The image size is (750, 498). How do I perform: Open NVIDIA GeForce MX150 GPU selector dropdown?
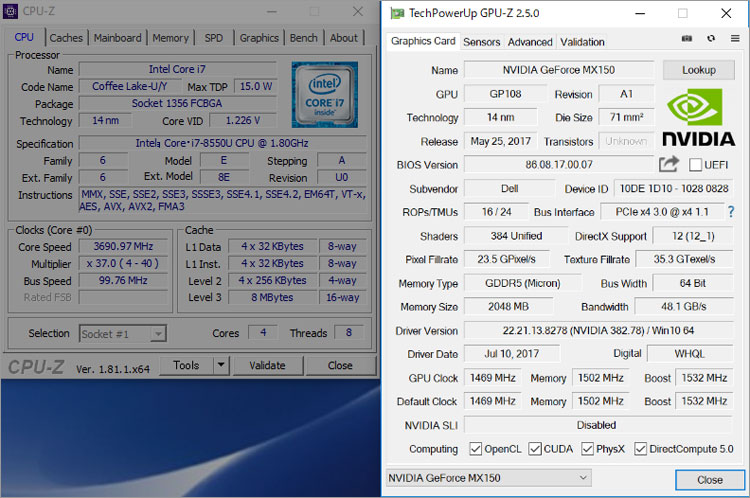point(488,477)
